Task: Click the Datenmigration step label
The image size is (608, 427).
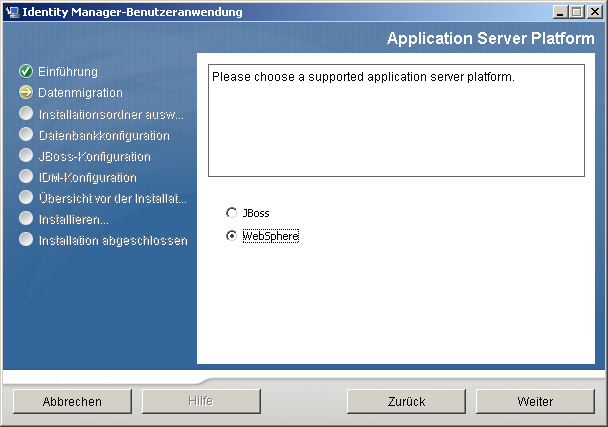Action: click(x=80, y=93)
